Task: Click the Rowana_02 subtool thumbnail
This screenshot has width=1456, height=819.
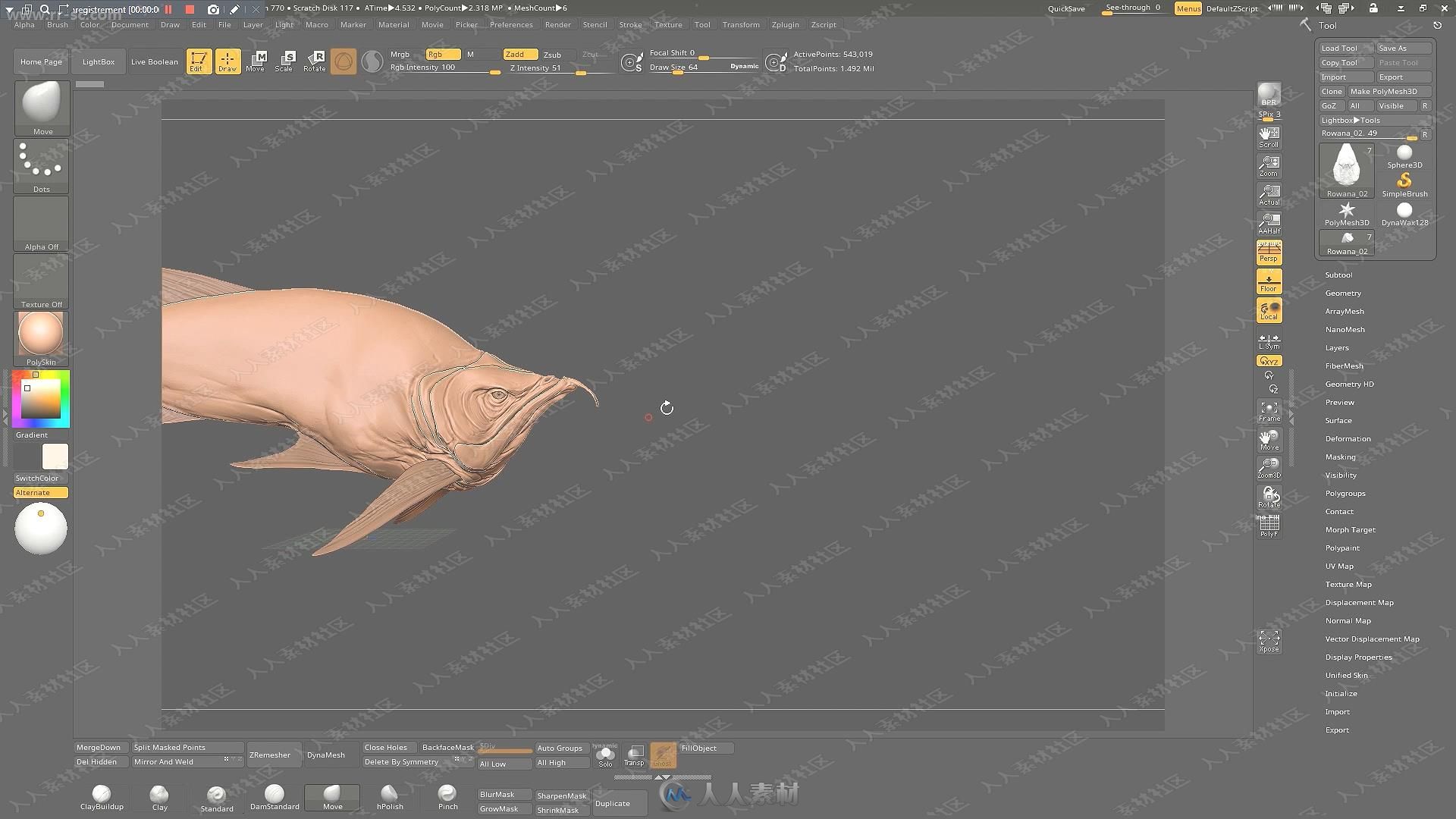Action: click(x=1346, y=168)
